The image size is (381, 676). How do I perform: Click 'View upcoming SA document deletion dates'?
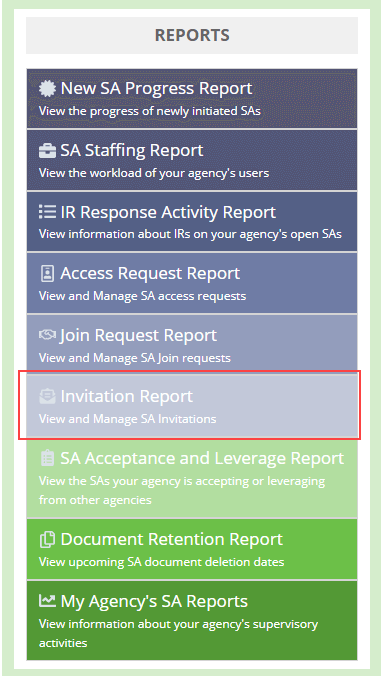[x=162, y=562]
